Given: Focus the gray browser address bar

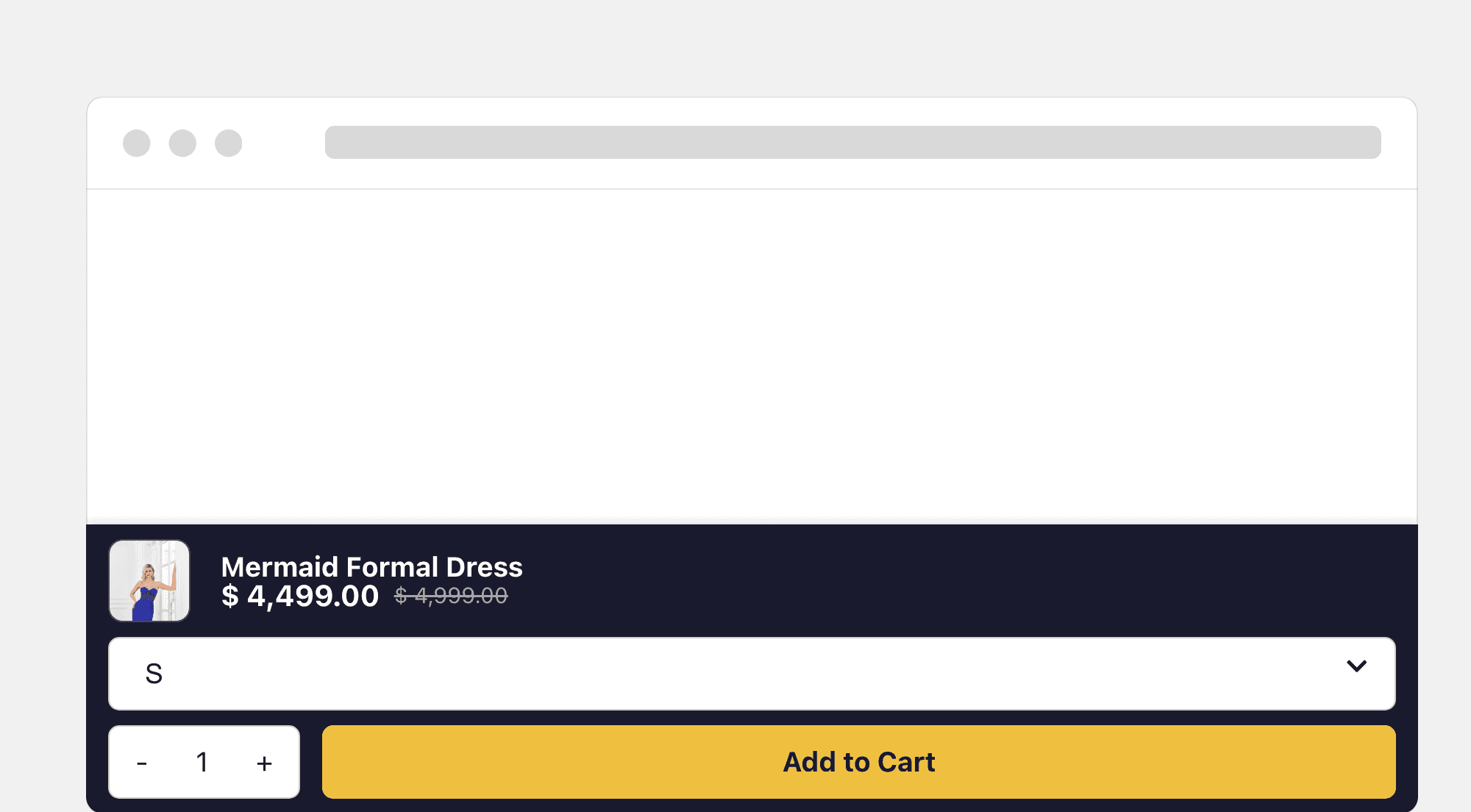Looking at the screenshot, I should (x=852, y=142).
